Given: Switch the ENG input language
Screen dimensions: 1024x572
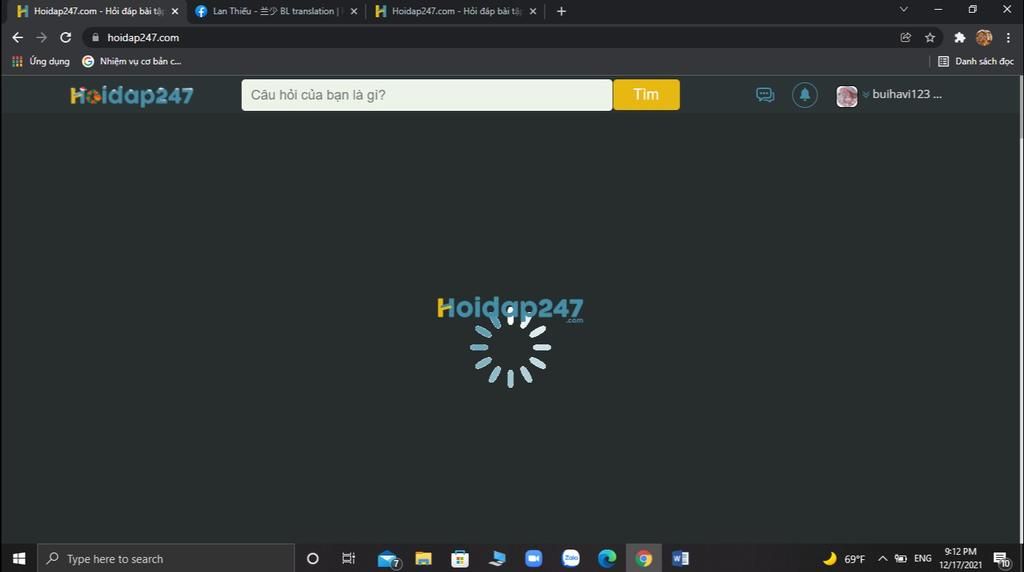Looking at the screenshot, I should point(923,558).
